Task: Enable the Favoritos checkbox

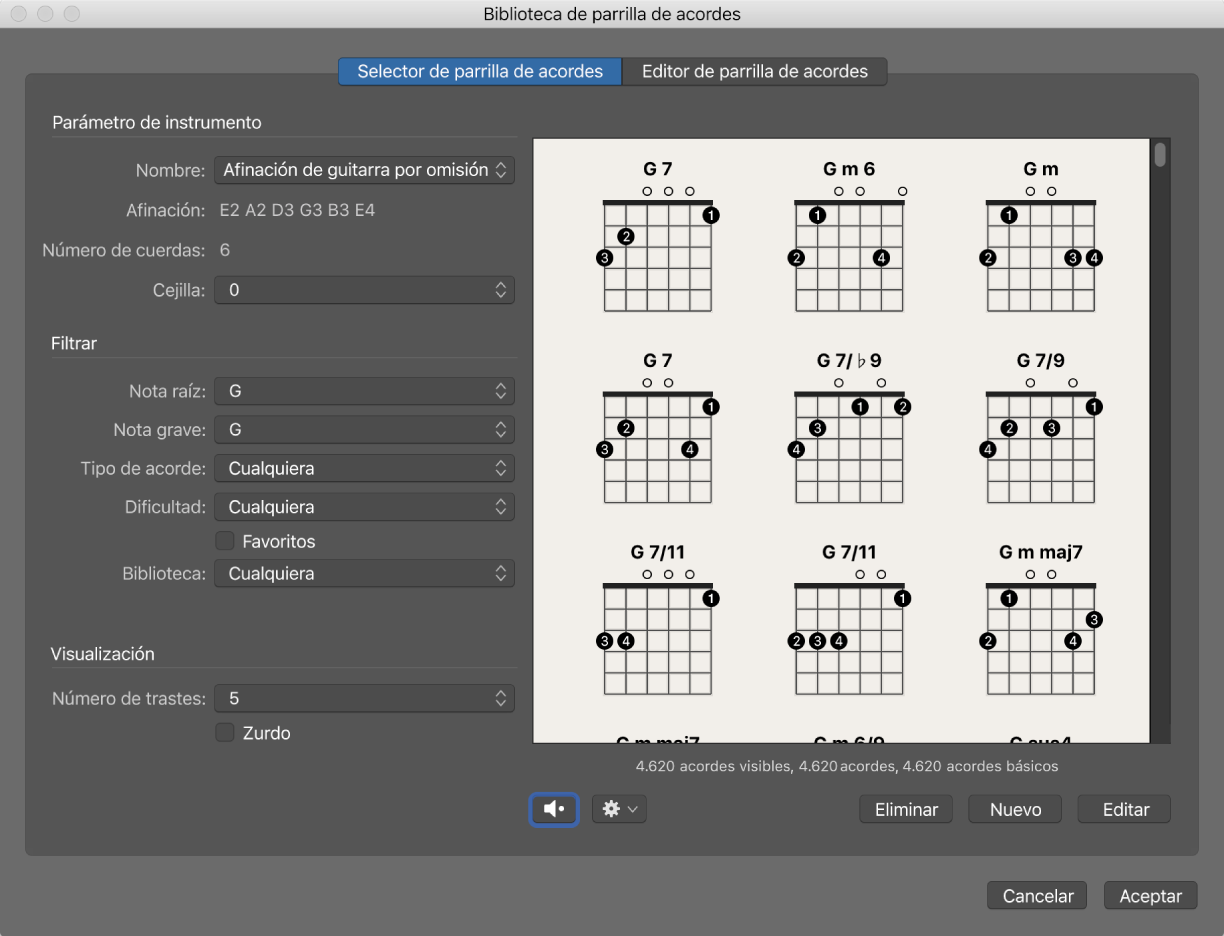Action: click(225, 541)
